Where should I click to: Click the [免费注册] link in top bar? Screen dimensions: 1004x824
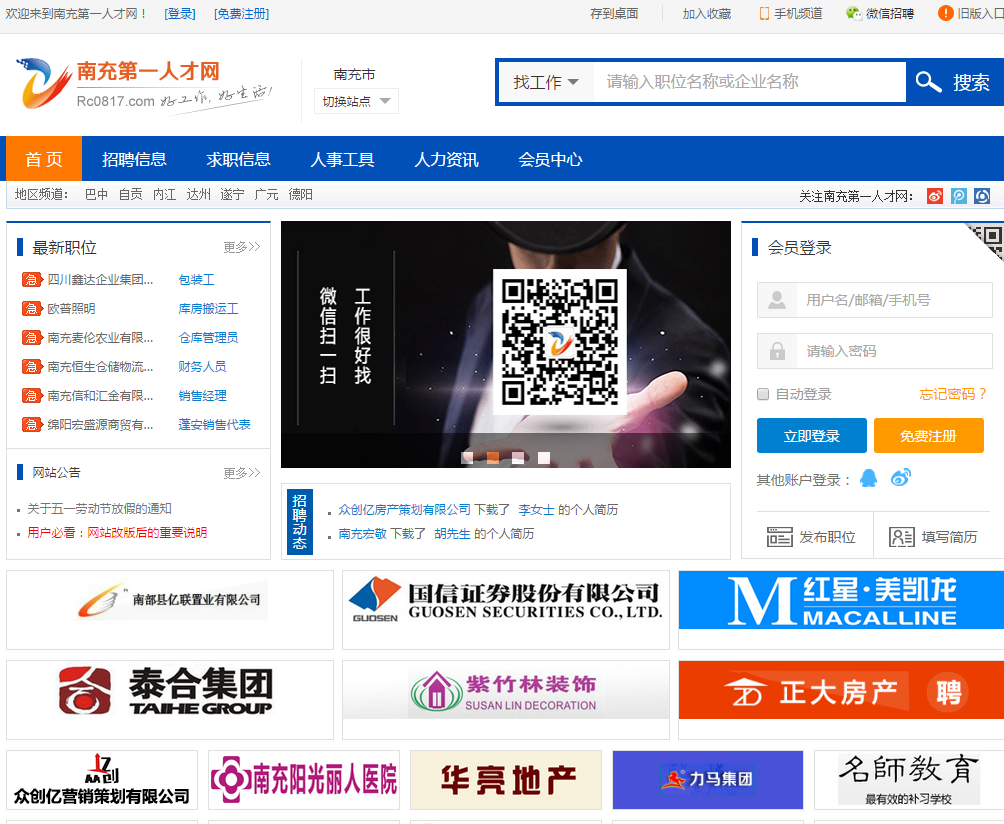pos(241,13)
